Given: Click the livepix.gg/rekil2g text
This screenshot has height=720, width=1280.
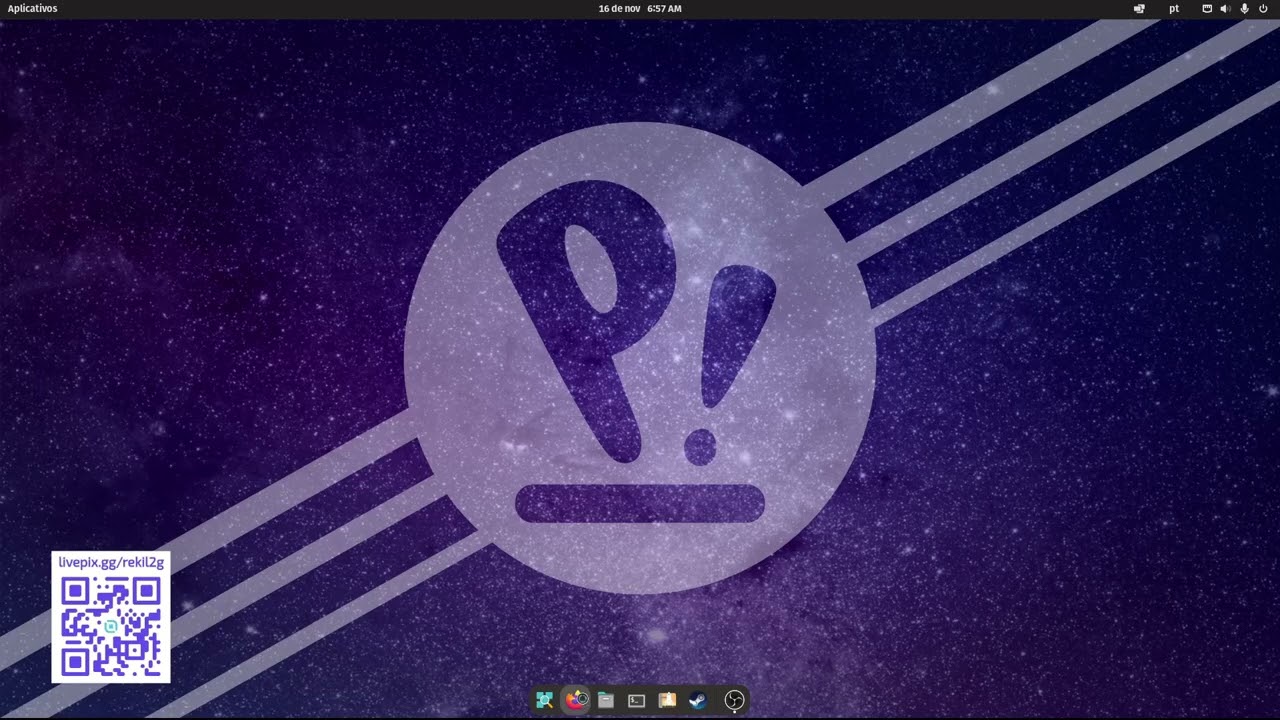Looking at the screenshot, I should [x=111, y=563].
